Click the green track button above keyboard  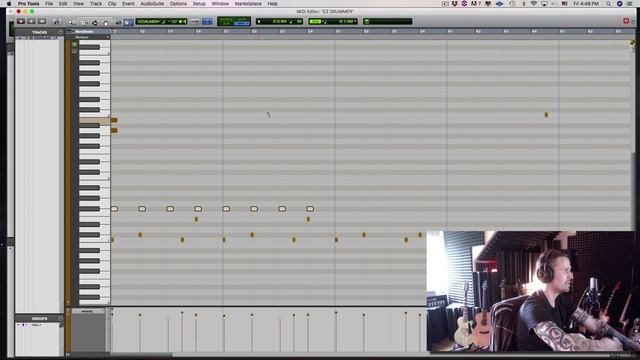[x=75, y=44]
